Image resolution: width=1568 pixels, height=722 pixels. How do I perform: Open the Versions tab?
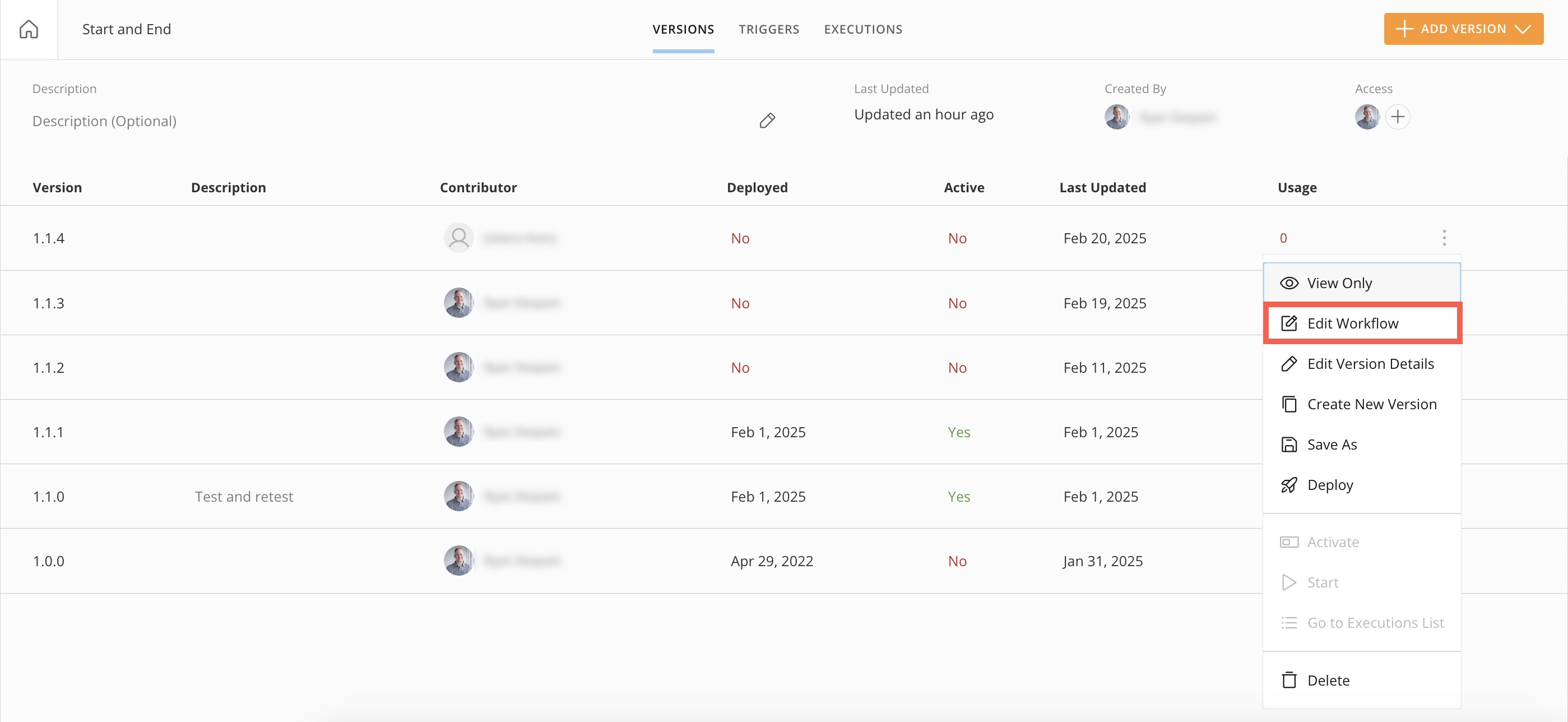(683, 29)
